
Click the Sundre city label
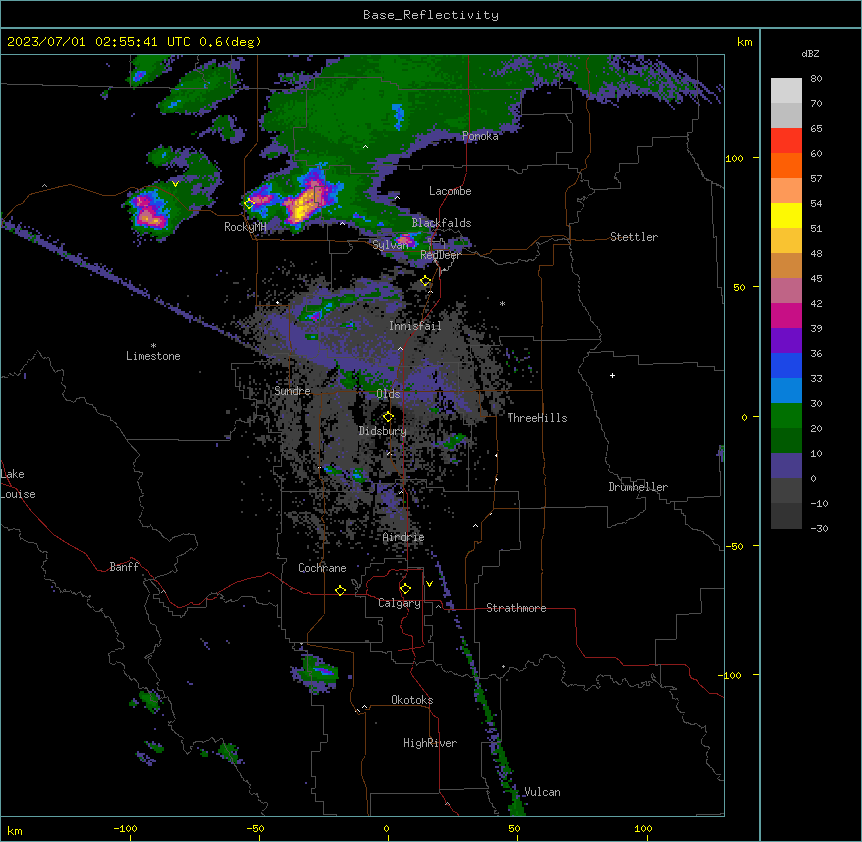(x=292, y=391)
